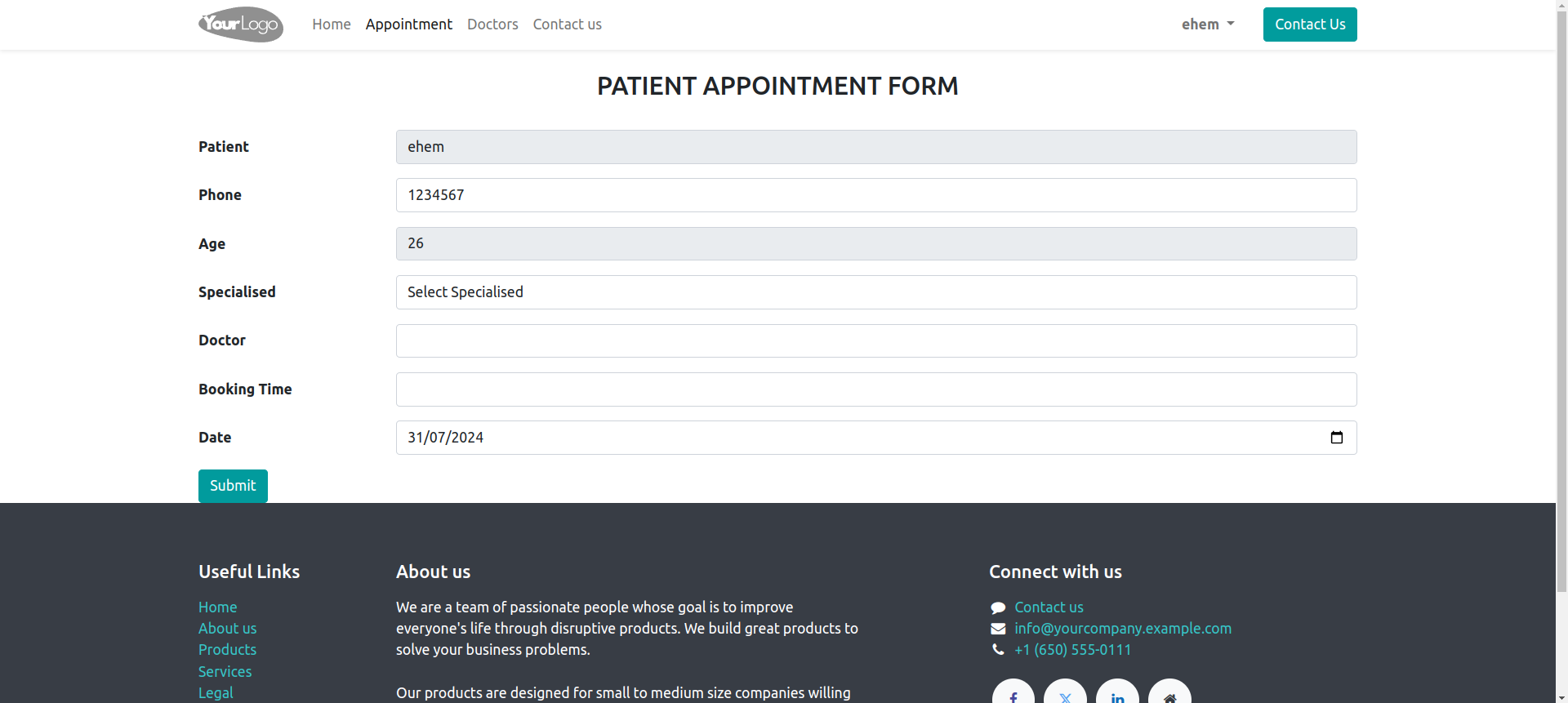Select the Home item in navbar
This screenshot has height=703, width=1568.
[x=332, y=24]
